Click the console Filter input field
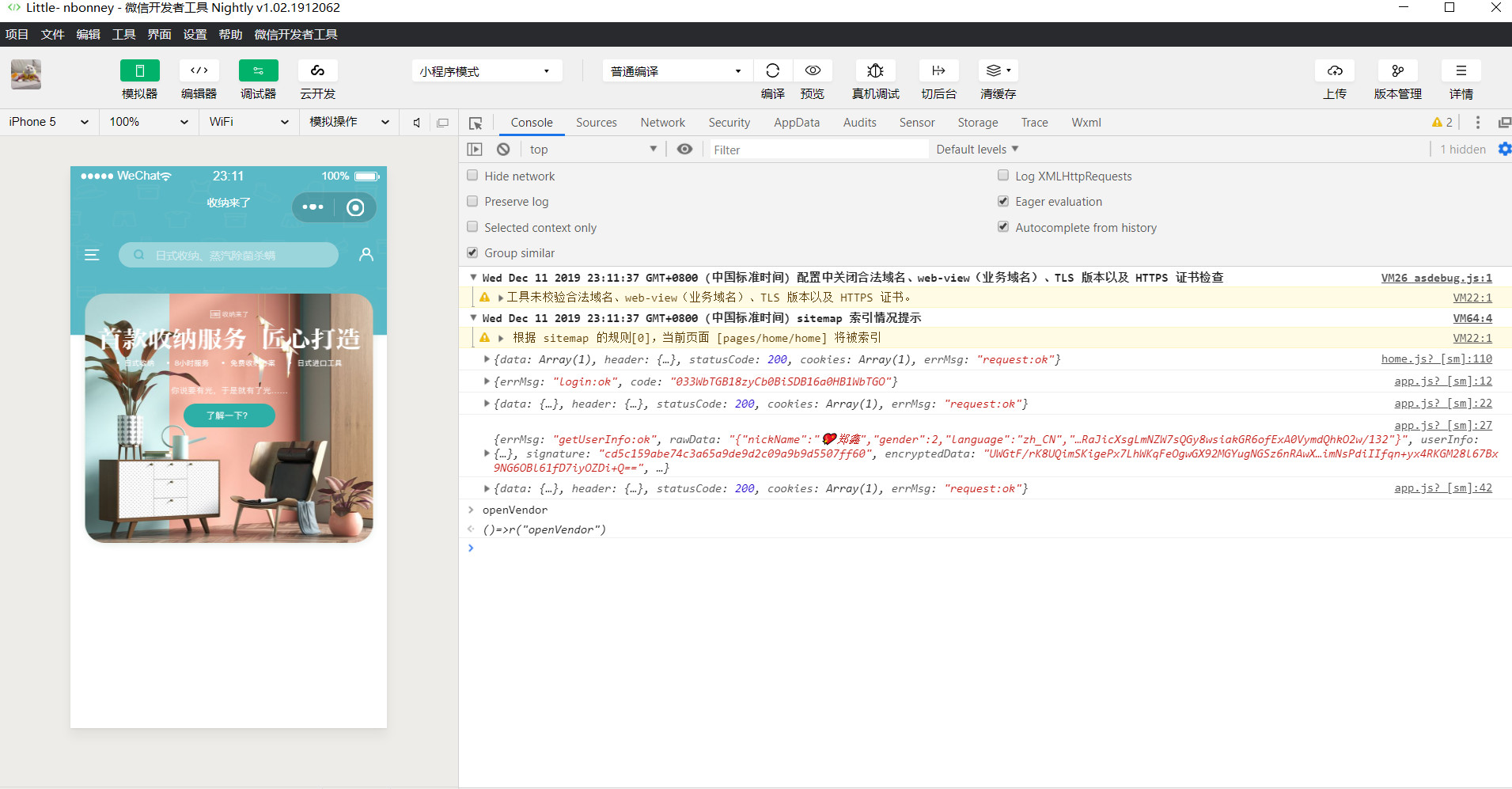1512x789 pixels. (817, 150)
